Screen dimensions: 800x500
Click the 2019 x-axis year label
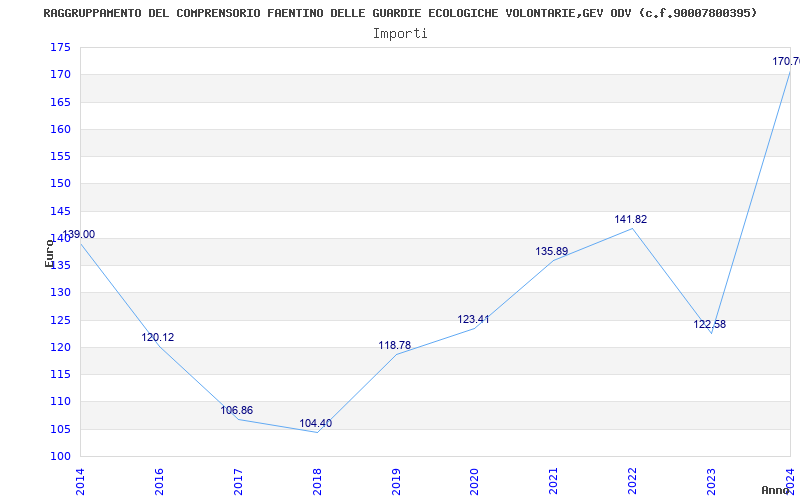[x=396, y=482]
